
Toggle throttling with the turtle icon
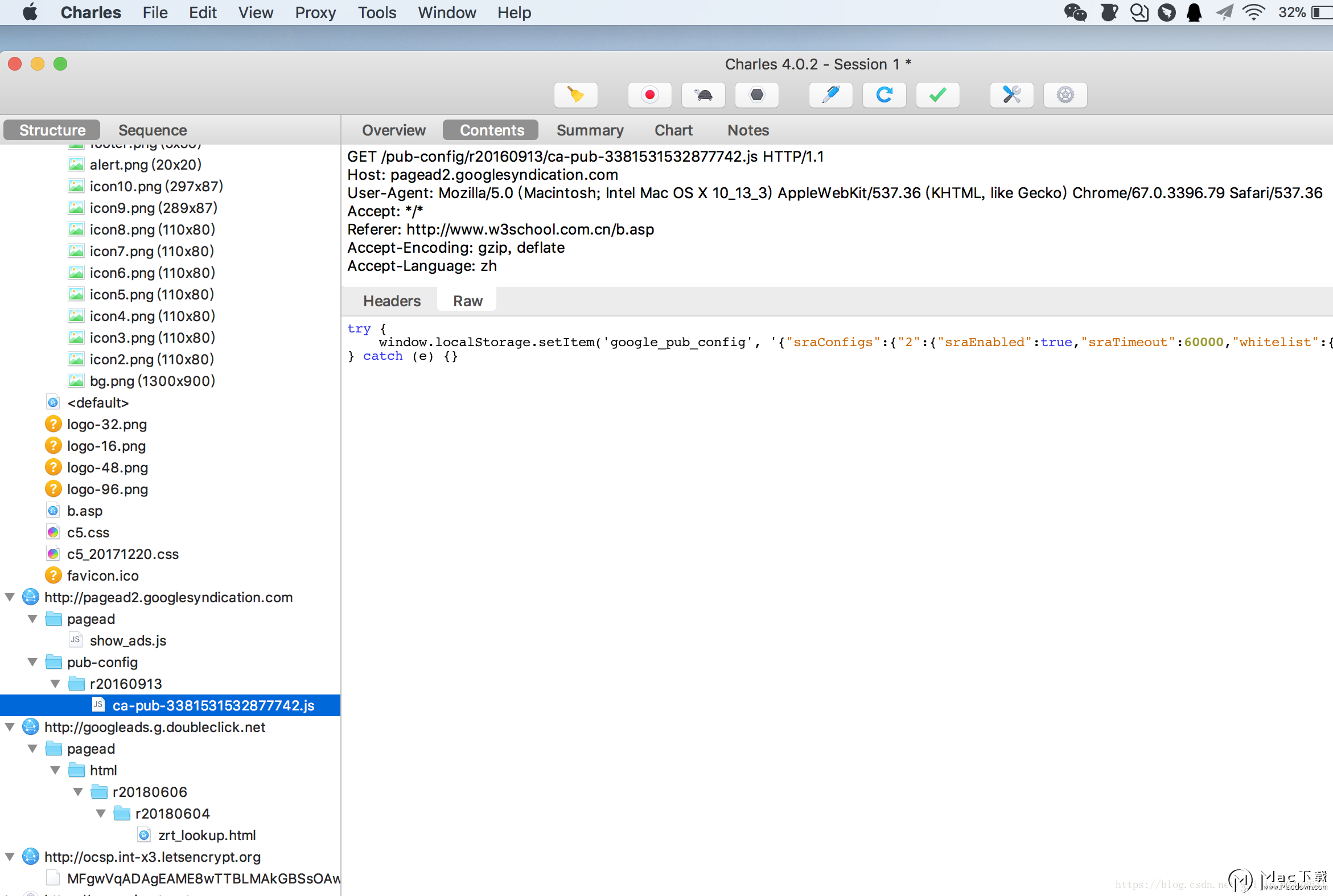pos(703,95)
